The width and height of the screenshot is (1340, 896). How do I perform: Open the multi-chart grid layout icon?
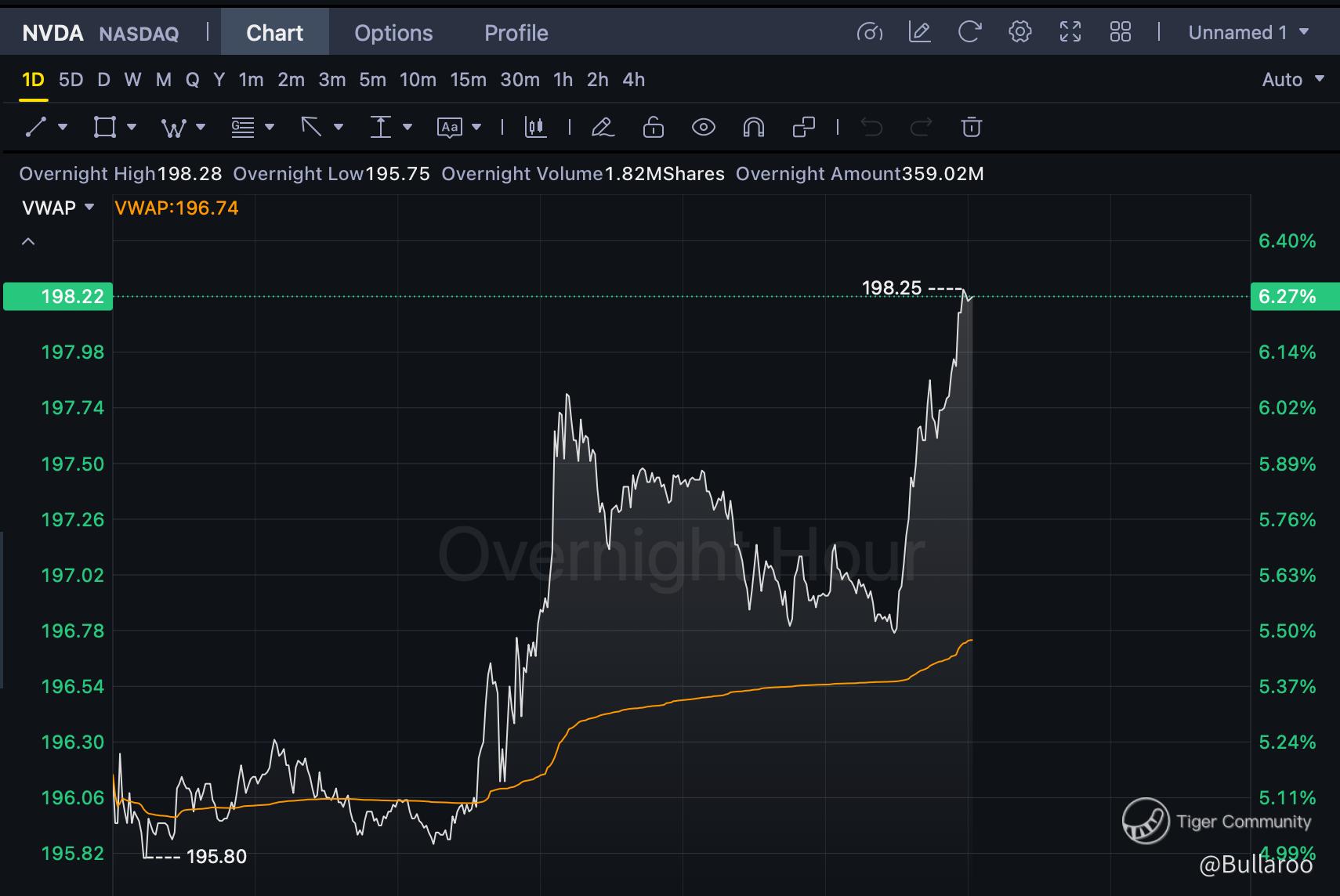pyautogui.click(x=1120, y=32)
